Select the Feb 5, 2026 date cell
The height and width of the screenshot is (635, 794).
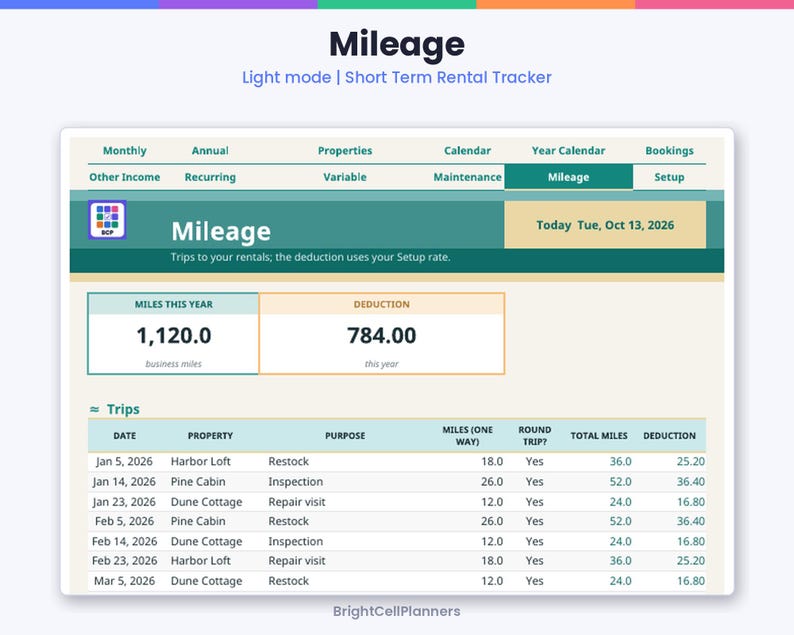point(125,521)
